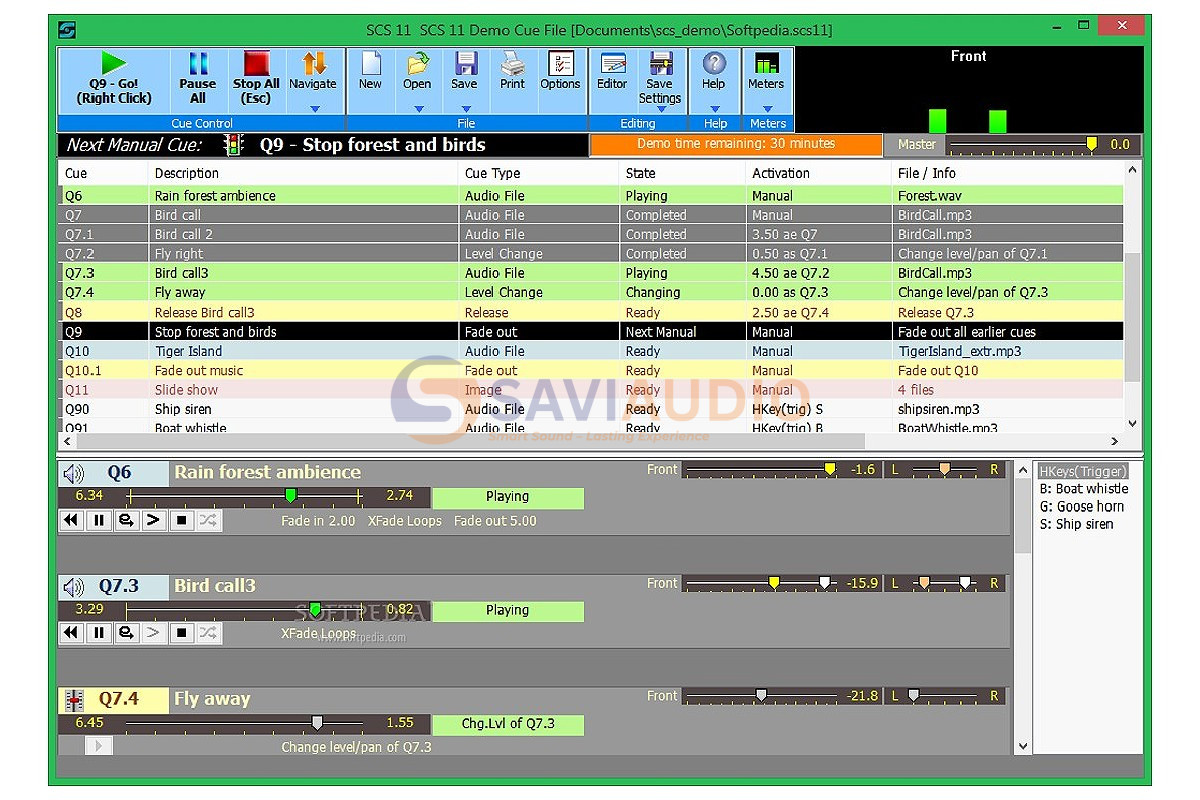This screenshot has height=800, width=1200.
Task: Trigger B: Boat whistle hotkey entry
Action: click(1084, 489)
